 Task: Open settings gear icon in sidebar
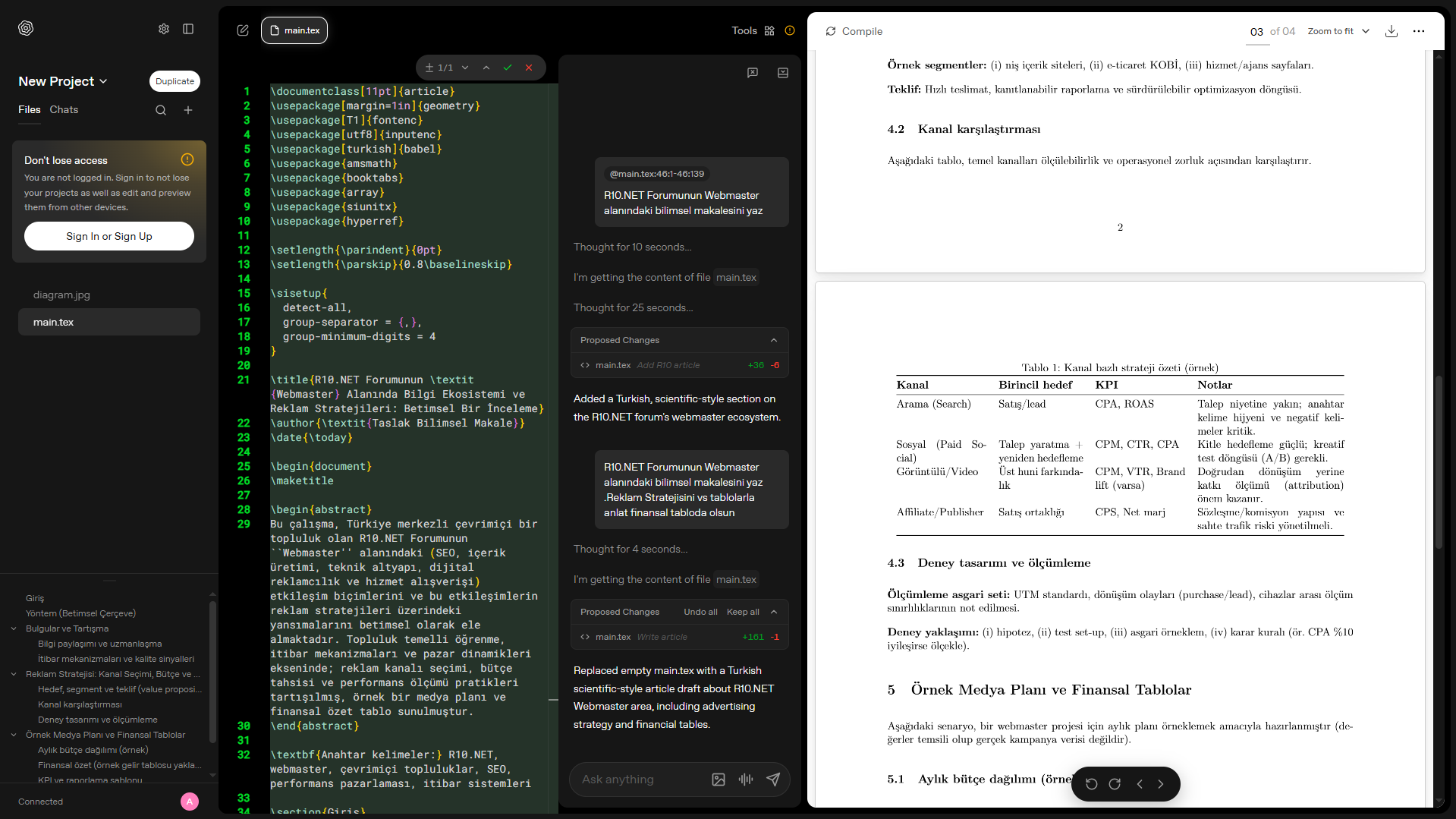[x=164, y=29]
